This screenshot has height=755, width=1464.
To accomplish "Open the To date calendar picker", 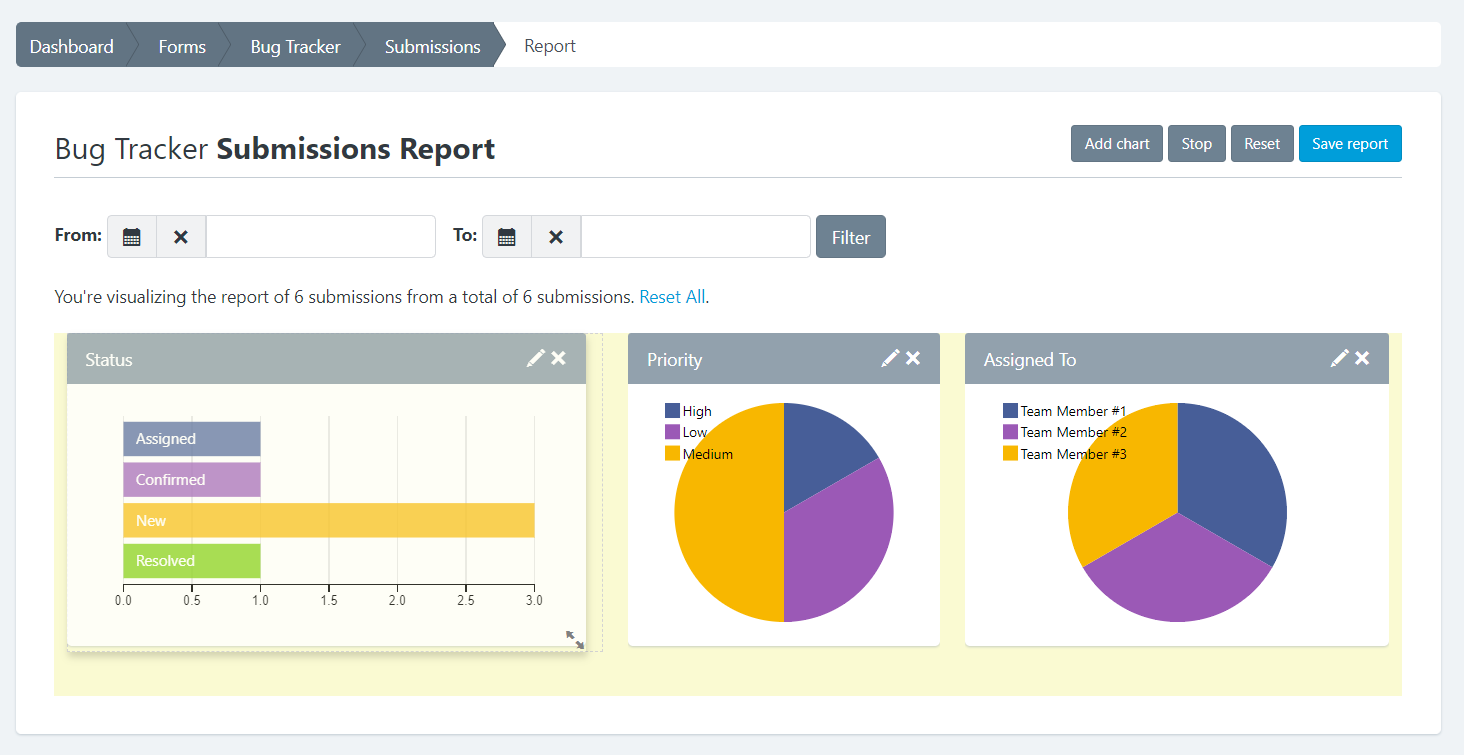I will click(507, 237).
